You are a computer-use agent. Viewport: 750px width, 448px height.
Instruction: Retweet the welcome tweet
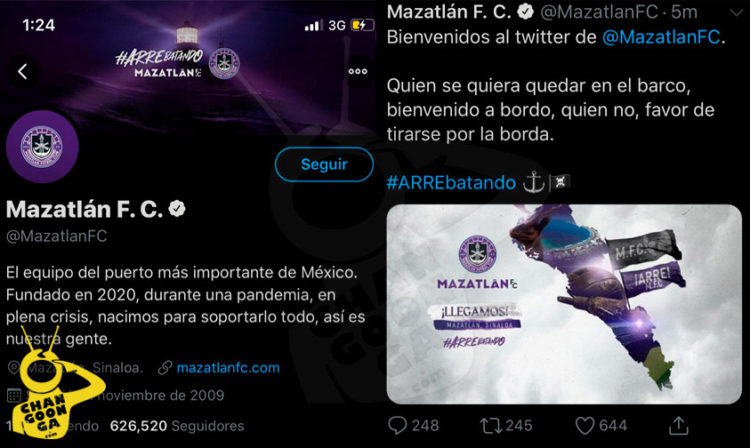point(490,426)
